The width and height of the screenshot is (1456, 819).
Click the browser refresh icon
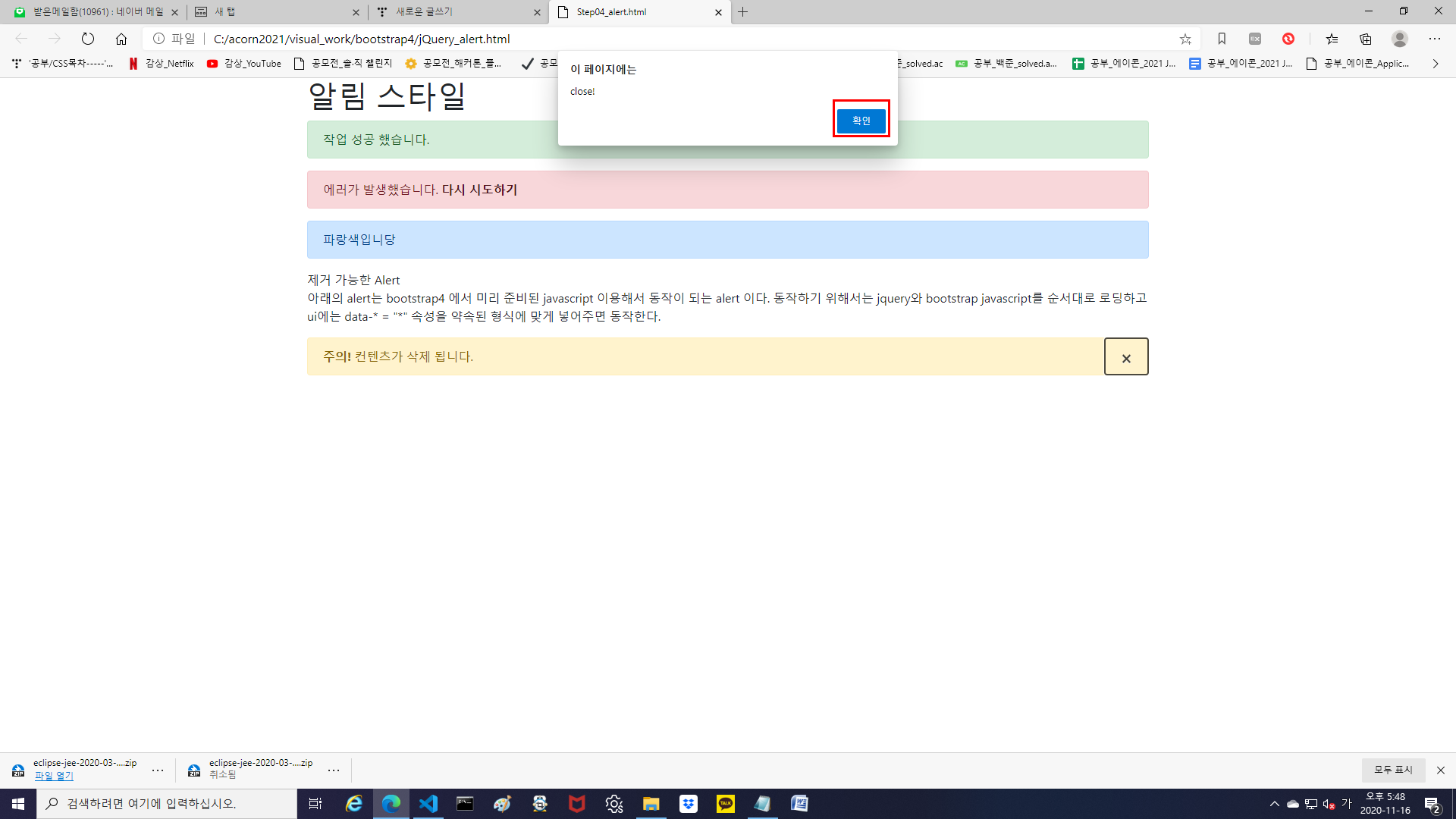[88, 39]
